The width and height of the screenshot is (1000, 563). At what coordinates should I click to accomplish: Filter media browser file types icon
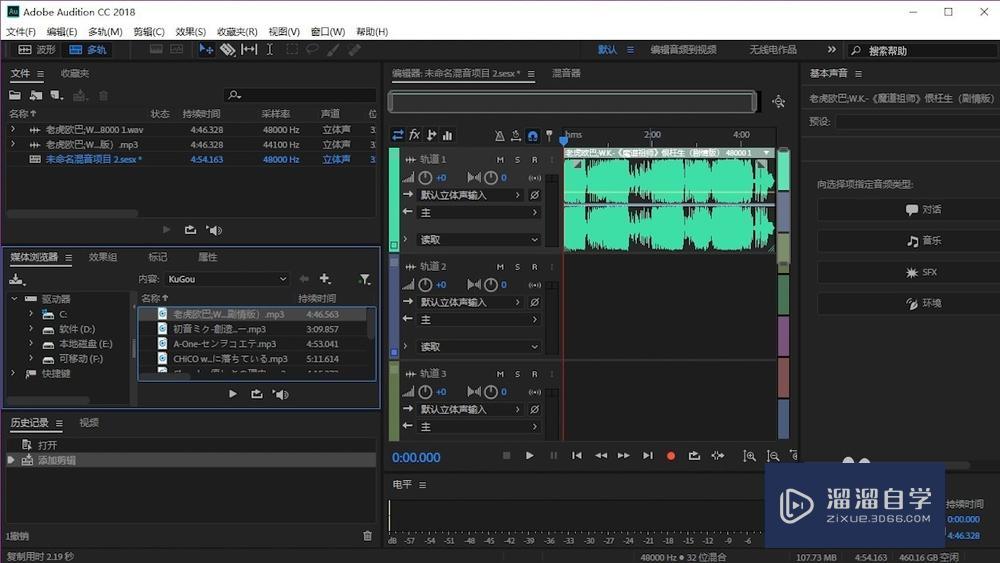tap(365, 279)
